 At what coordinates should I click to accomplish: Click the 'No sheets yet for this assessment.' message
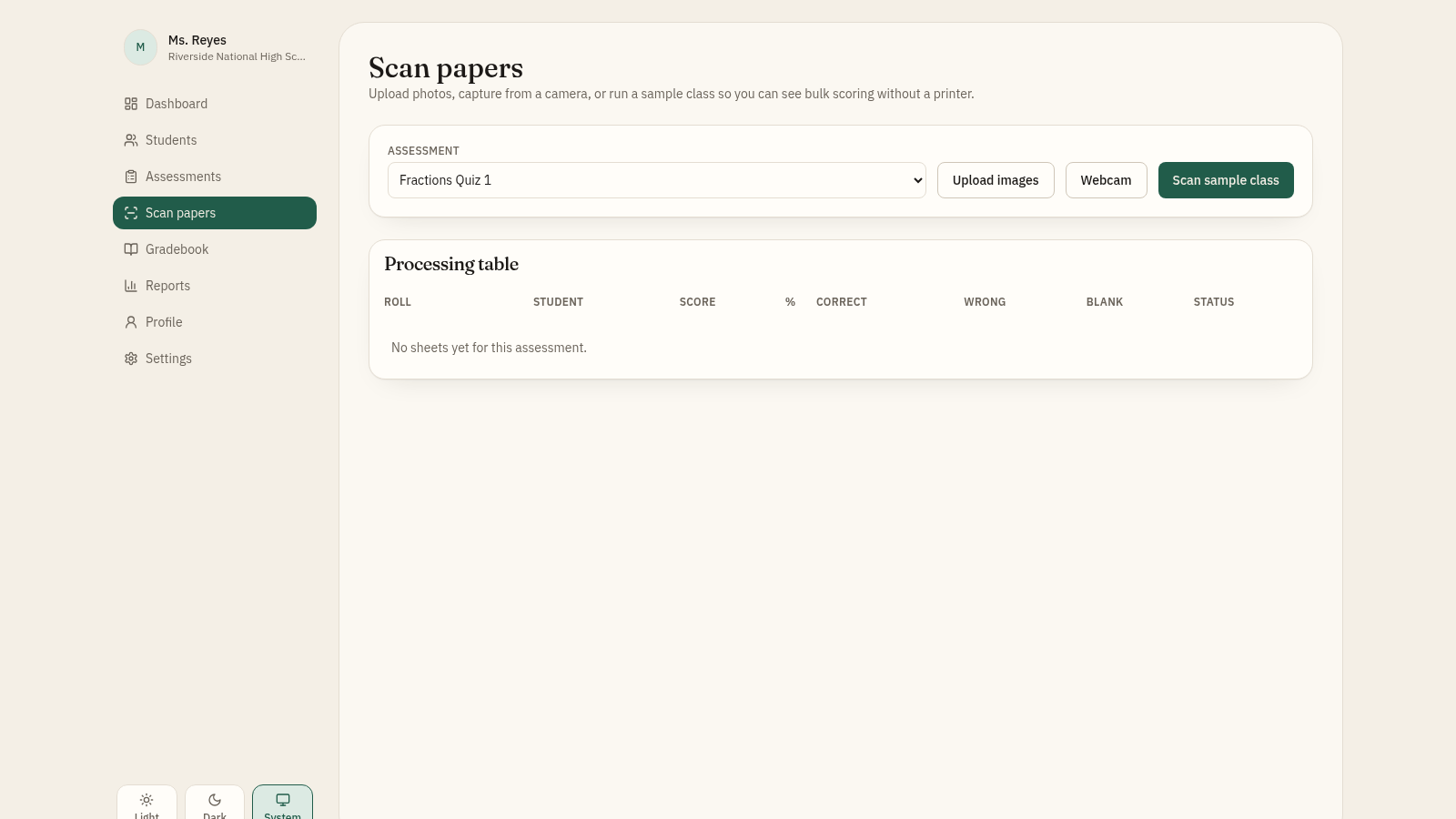(489, 348)
